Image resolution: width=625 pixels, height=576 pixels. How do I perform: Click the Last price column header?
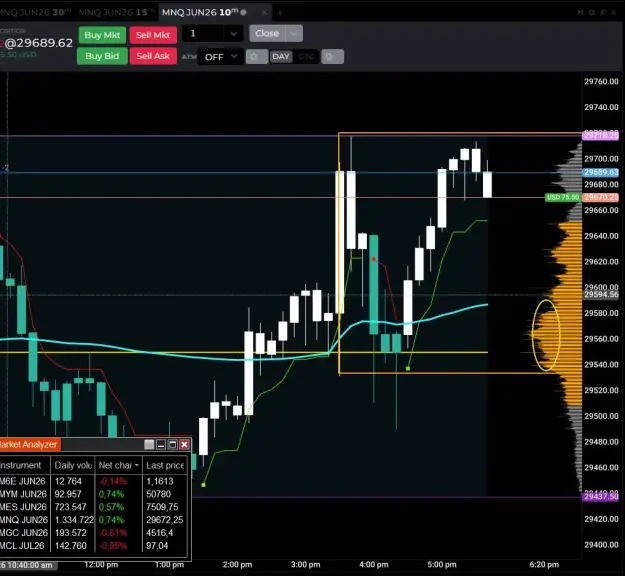pos(165,465)
